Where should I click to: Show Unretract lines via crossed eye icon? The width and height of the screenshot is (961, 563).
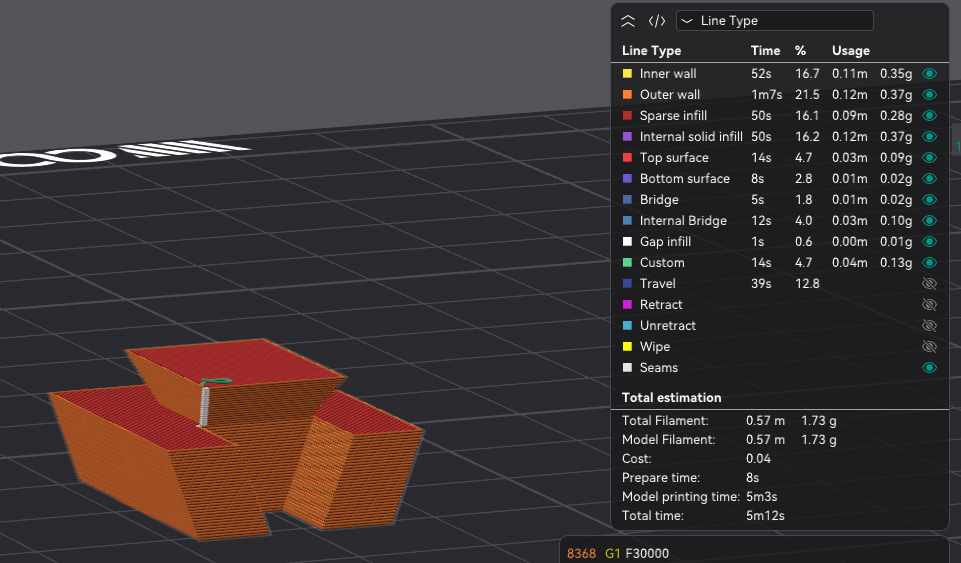(x=929, y=326)
